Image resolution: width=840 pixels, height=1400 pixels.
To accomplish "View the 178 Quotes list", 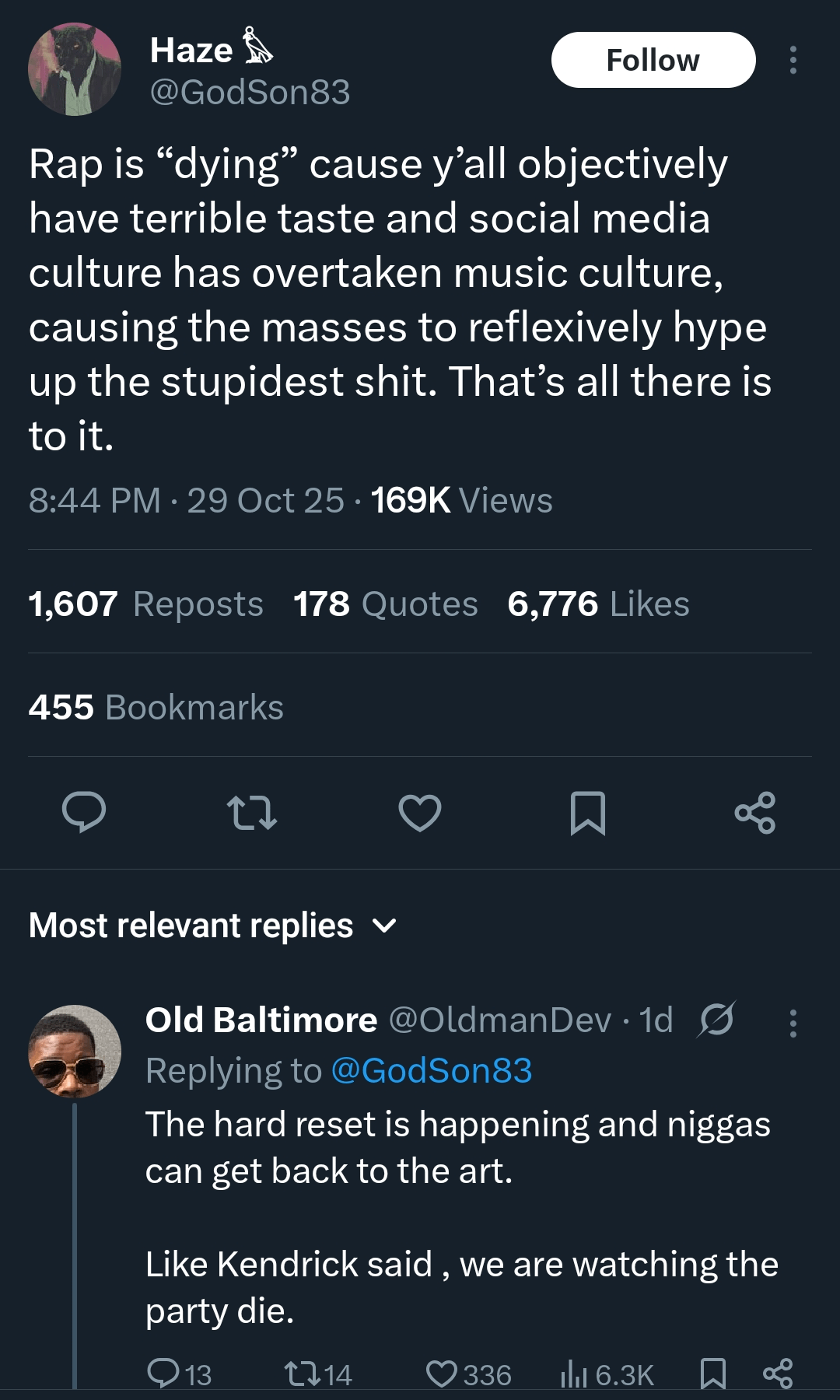I will (386, 604).
